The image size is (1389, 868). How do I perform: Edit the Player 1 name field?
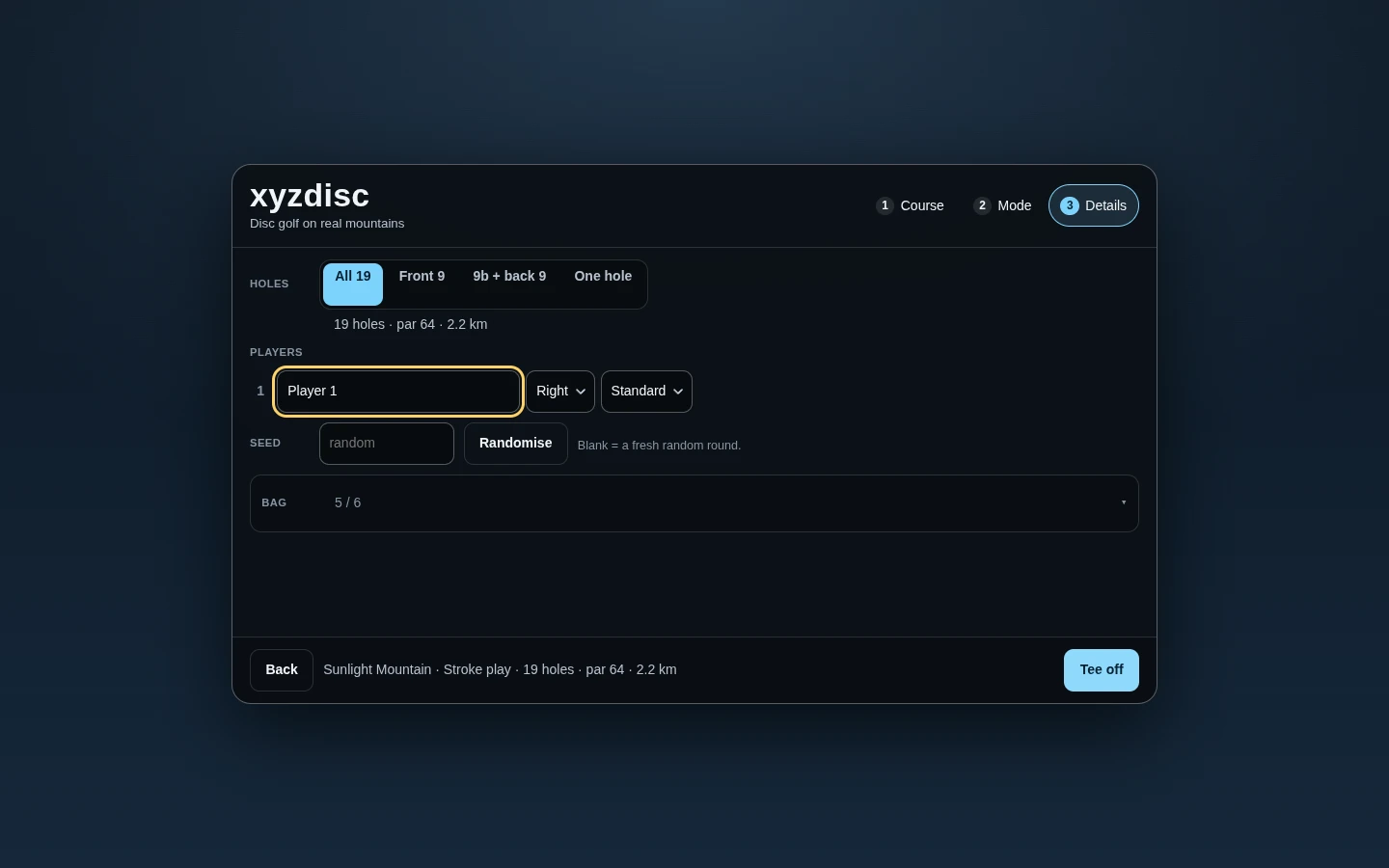pos(398,392)
